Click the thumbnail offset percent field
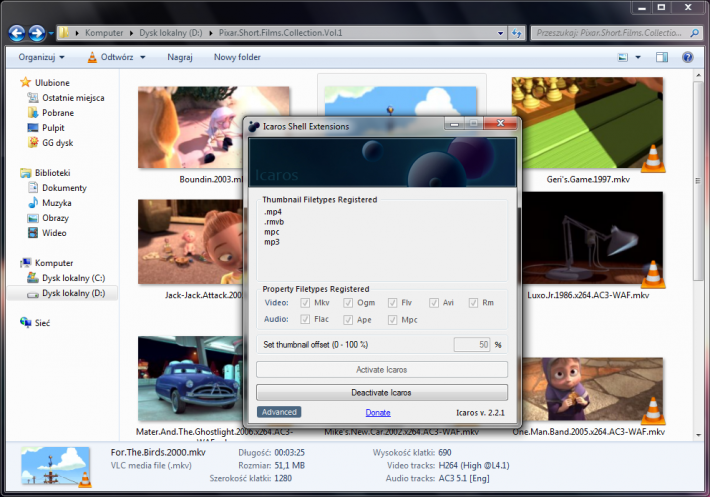Viewport: 710px width, 497px height. 472,344
